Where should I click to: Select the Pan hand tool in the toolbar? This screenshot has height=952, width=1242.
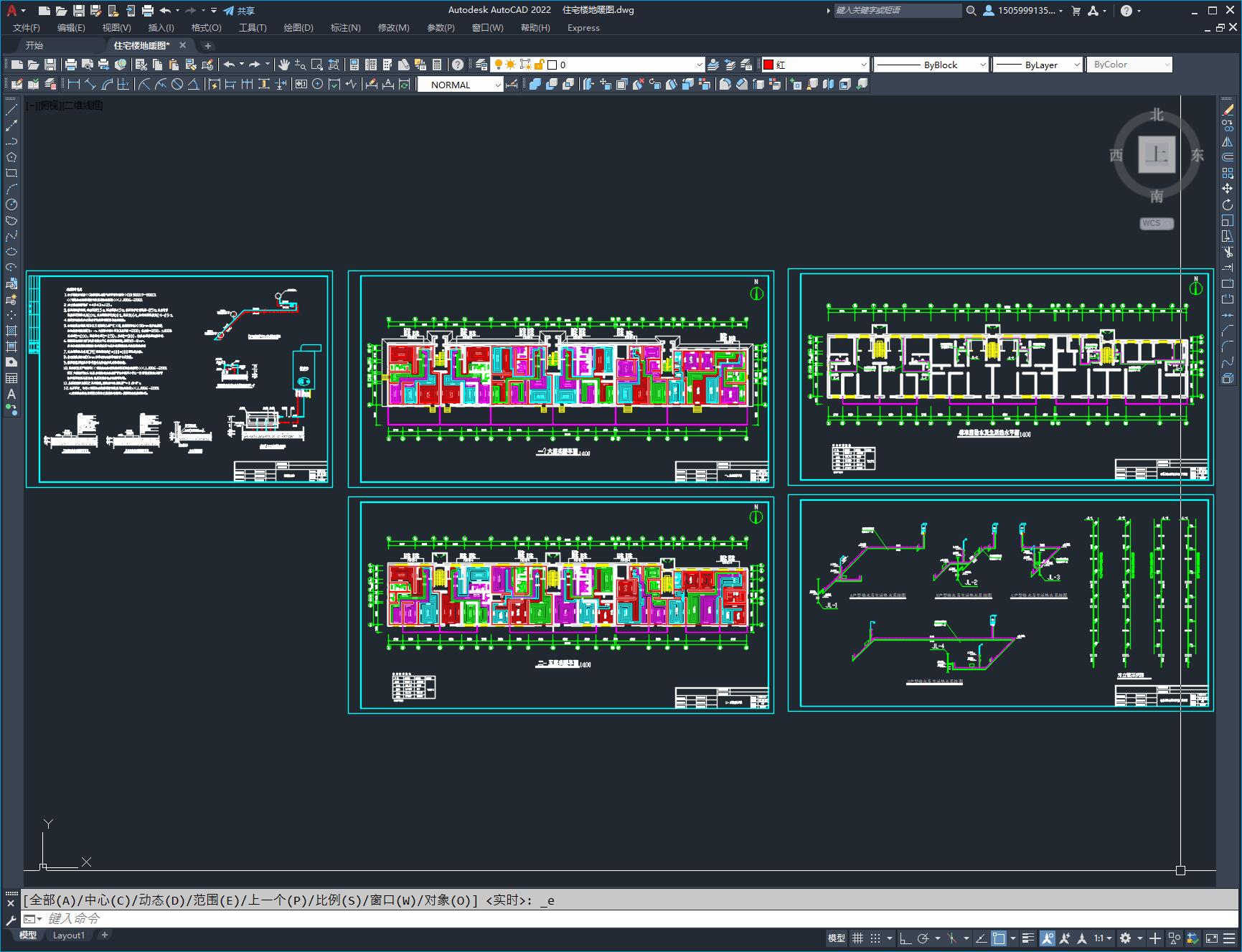(284, 65)
